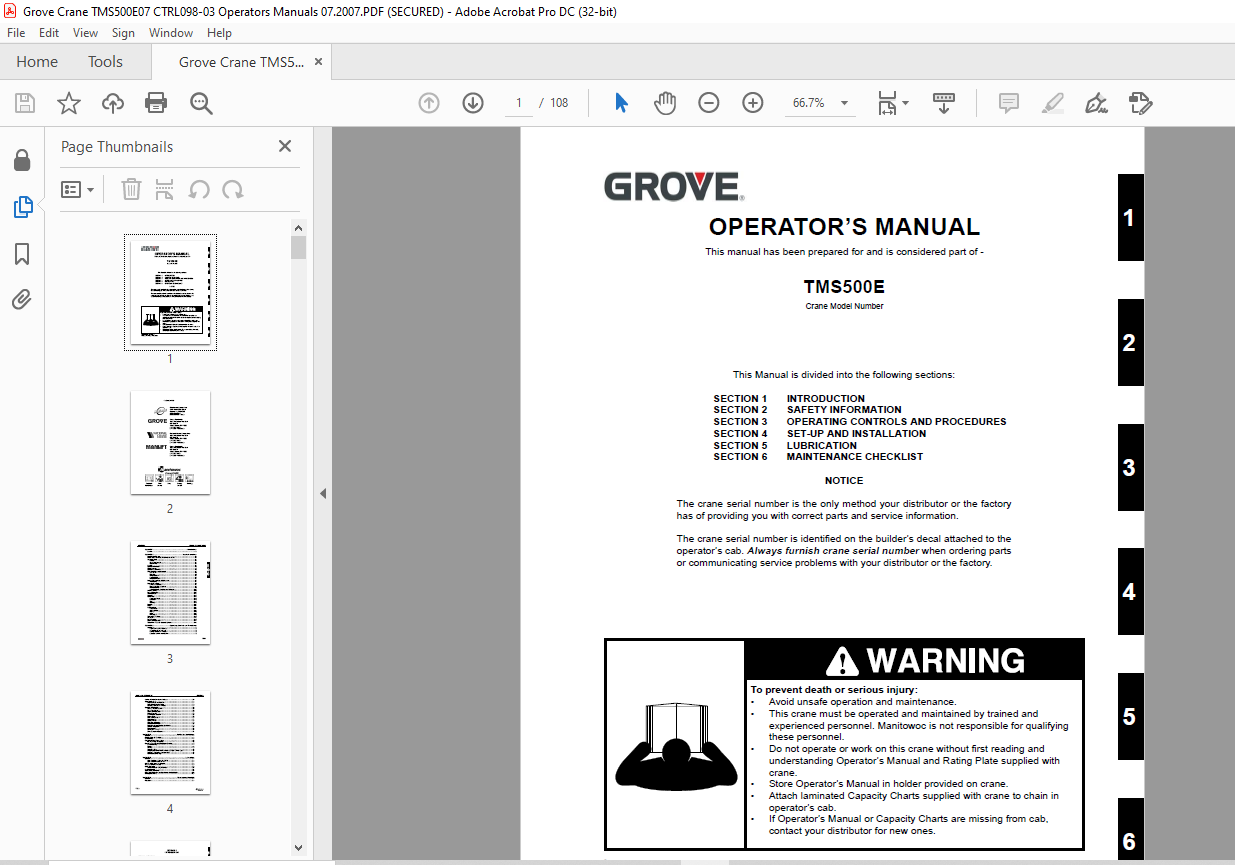Click thumbnail panel scroll up arrow

[x=298, y=228]
